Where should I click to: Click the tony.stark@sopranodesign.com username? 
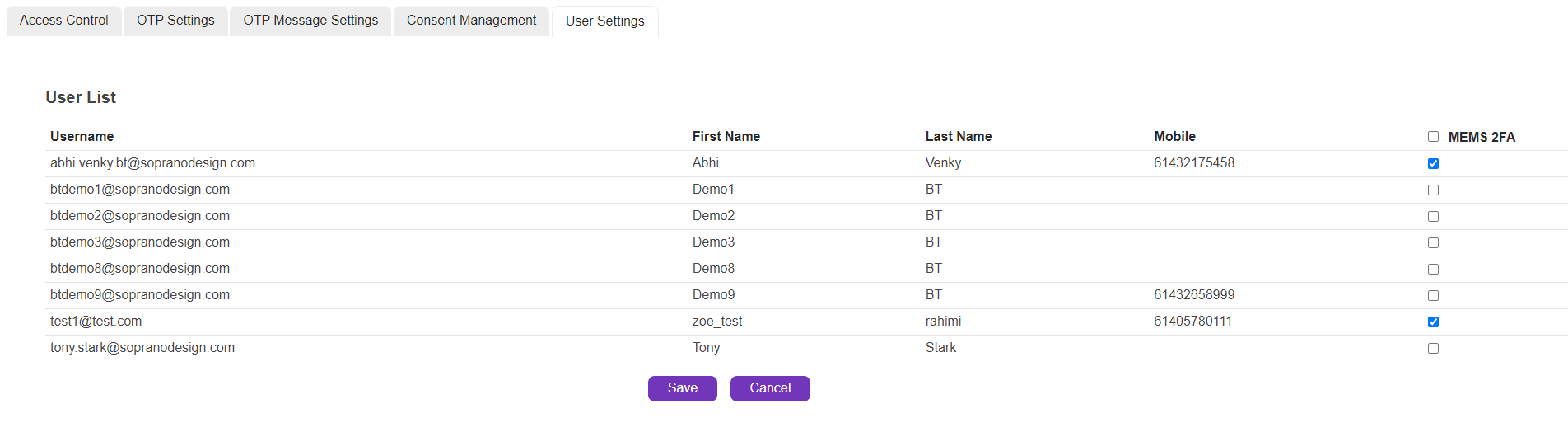coord(142,348)
